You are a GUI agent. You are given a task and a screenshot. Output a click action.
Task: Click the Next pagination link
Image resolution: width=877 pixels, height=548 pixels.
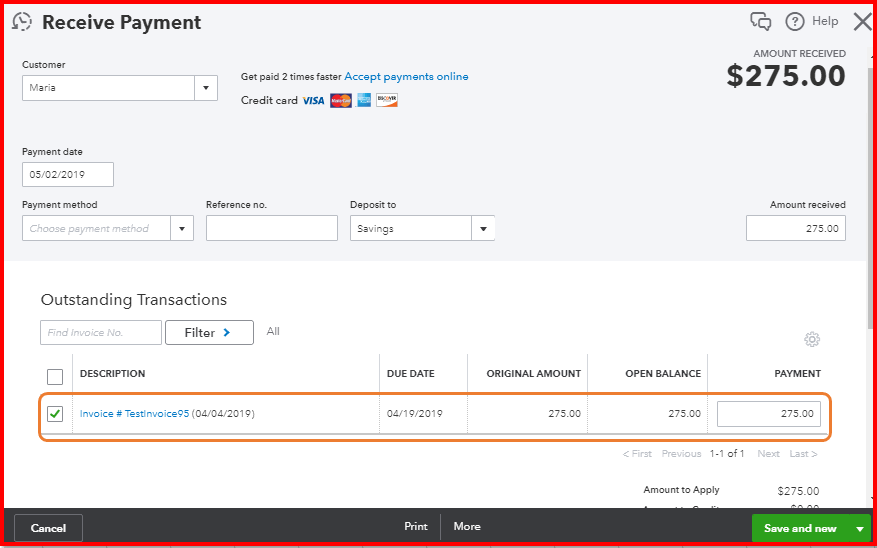[x=768, y=453]
